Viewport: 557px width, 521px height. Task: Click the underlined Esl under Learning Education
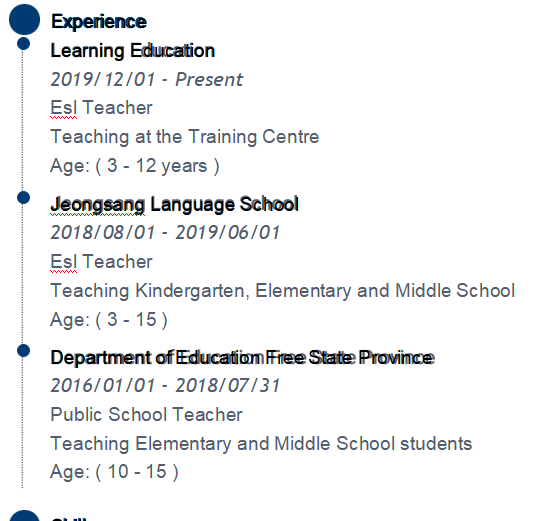pyautogui.click(x=64, y=108)
